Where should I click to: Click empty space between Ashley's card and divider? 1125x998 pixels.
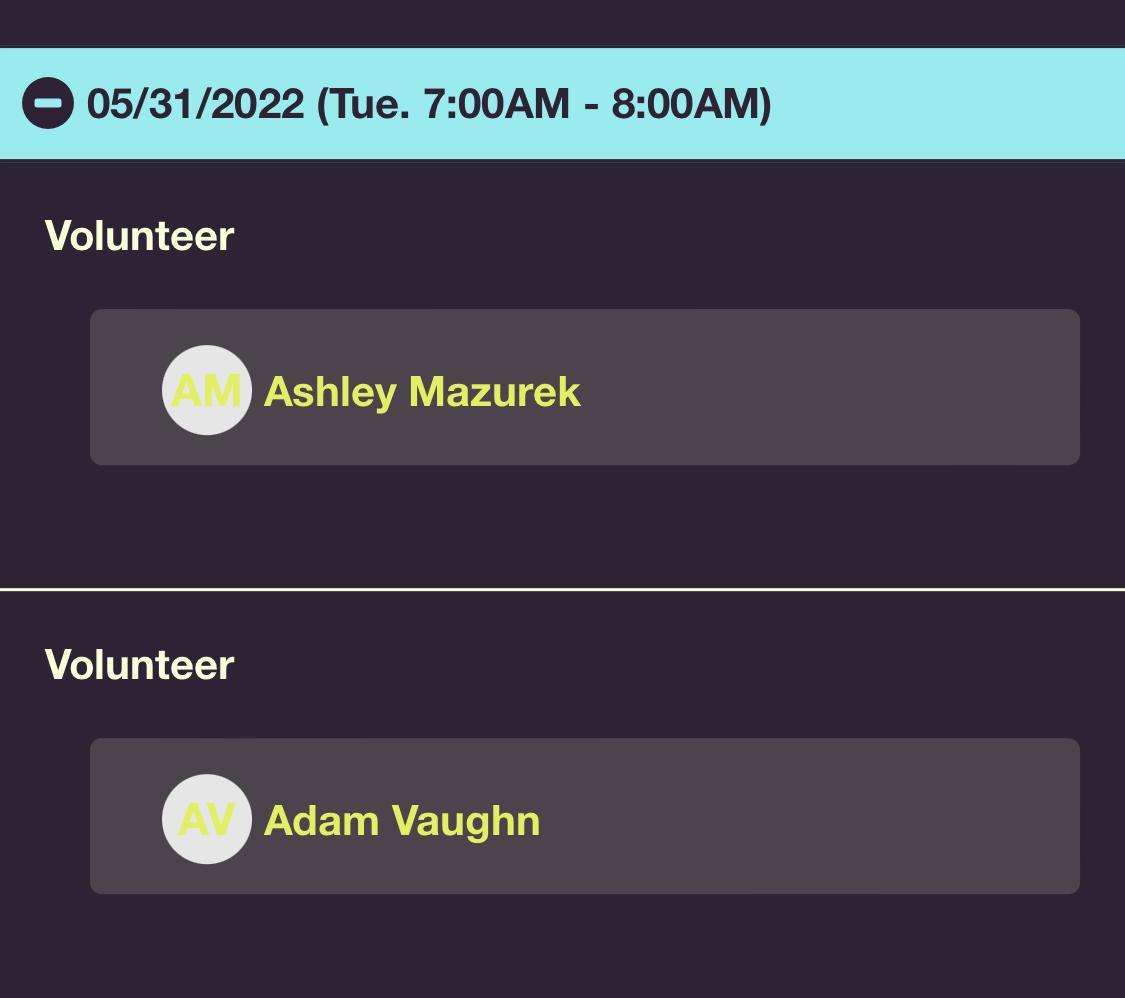pos(562,527)
